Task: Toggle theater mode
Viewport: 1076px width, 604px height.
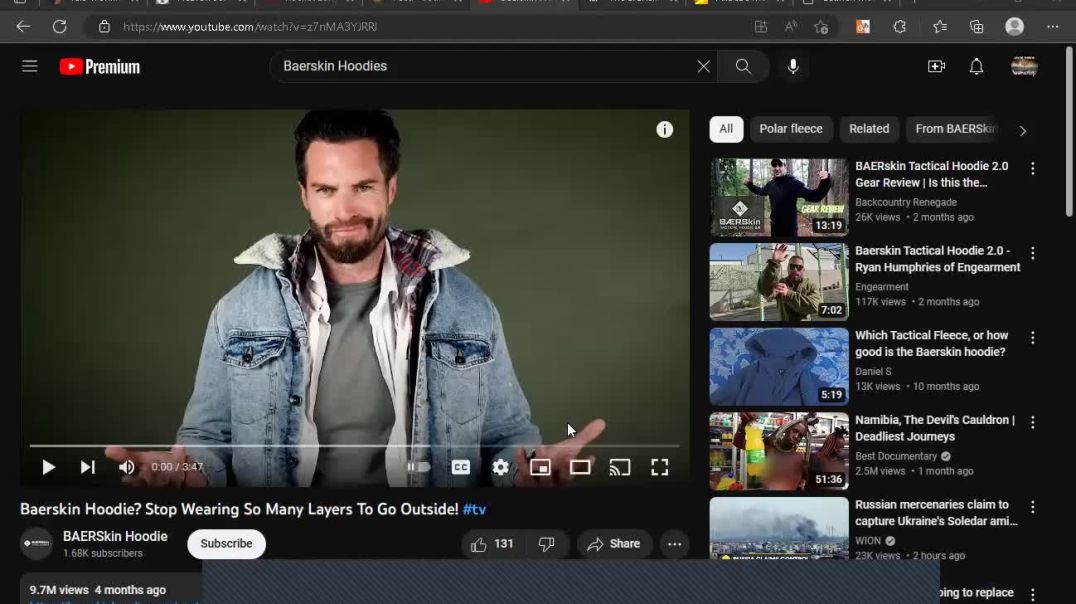Action: click(x=580, y=467)
